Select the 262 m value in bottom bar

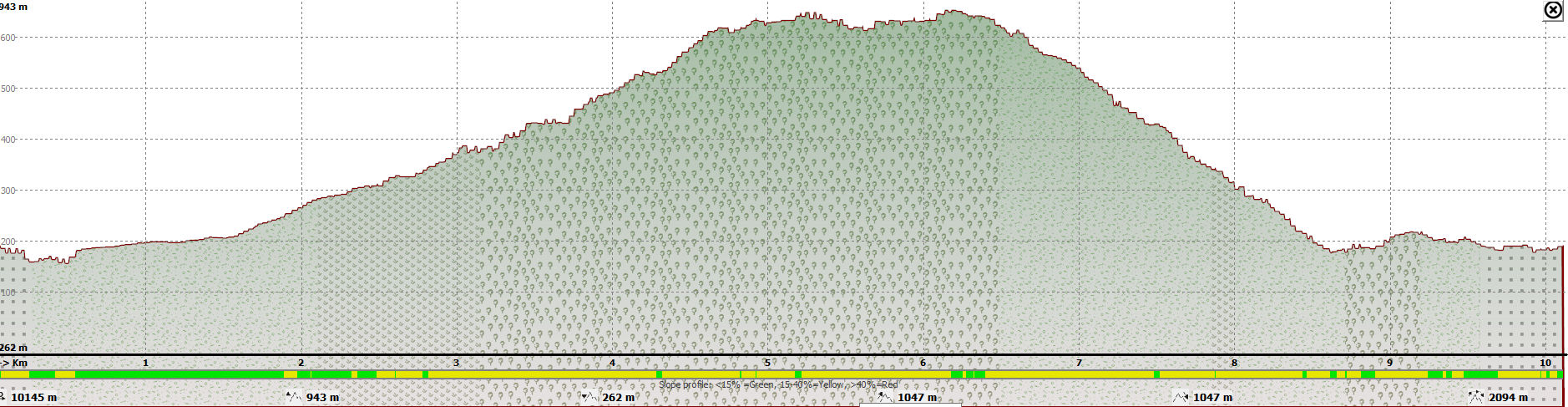619,398
